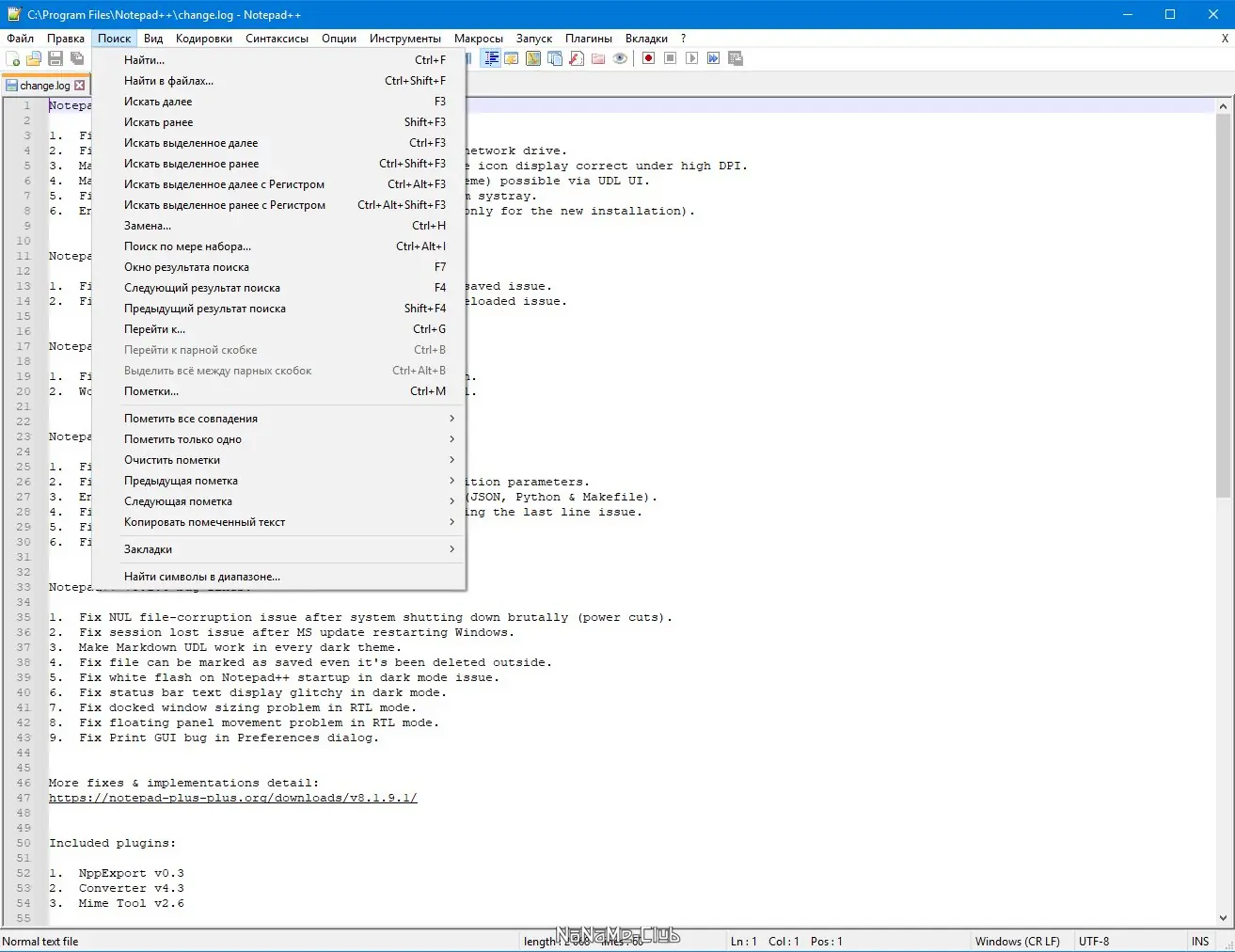The width and height of the screenshot is (1235, 952).
Task: Open Окно результата поиска entry
Action: (x=279, y=267)
